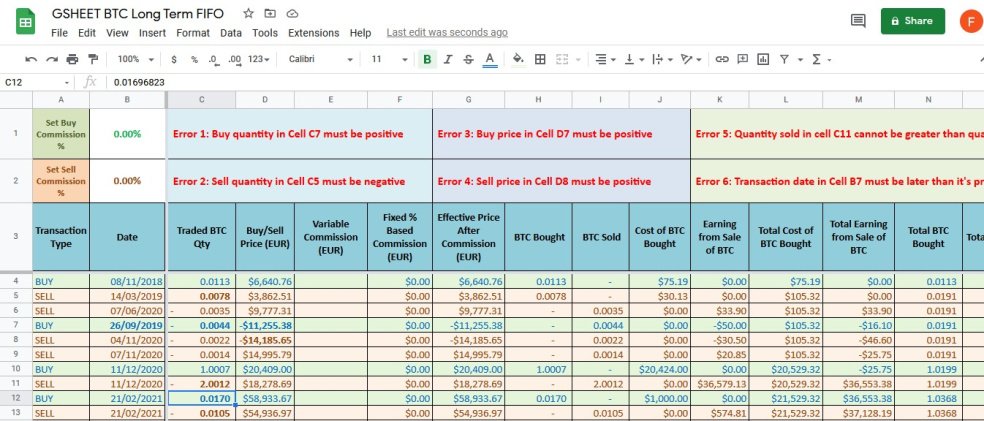Insert a link using toolbar icon

pyautogui.click(x=721, y=60)
